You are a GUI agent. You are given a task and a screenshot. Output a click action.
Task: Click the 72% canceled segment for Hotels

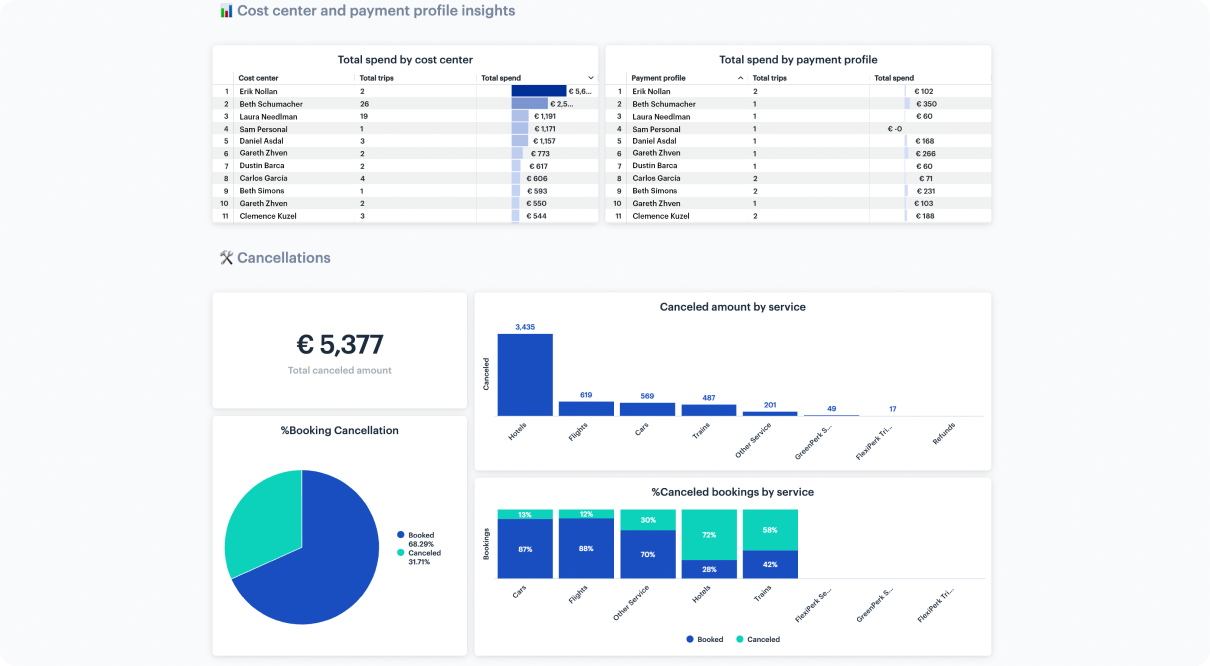point(709,534)
